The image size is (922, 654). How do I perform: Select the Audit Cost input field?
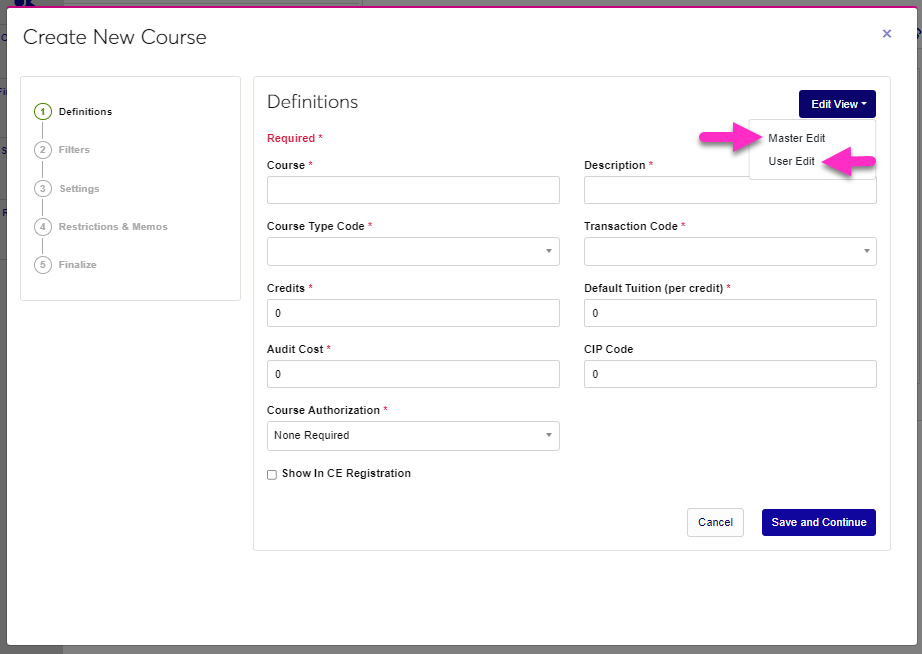[x=413, y=374]
